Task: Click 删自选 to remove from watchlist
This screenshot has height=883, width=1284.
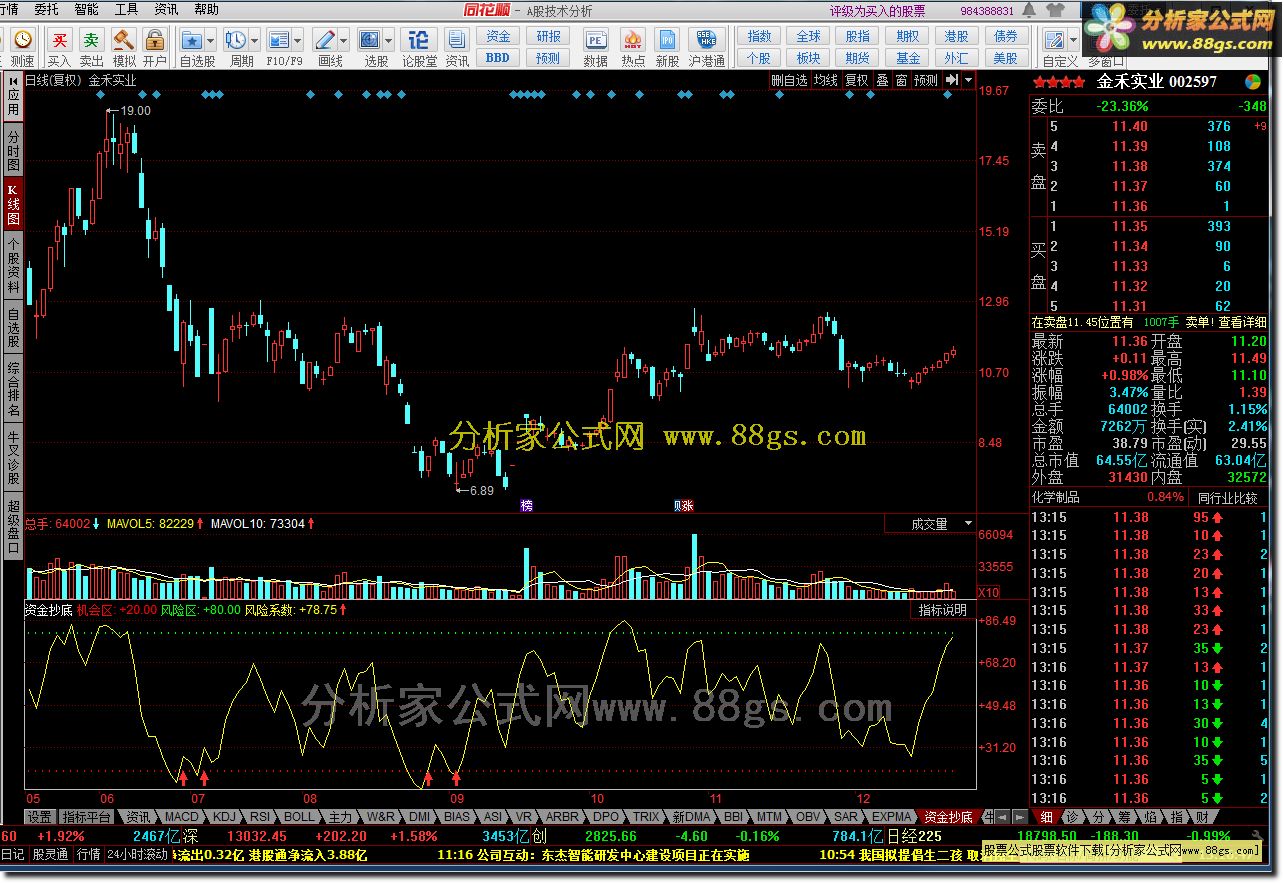Action: point(789,81)
